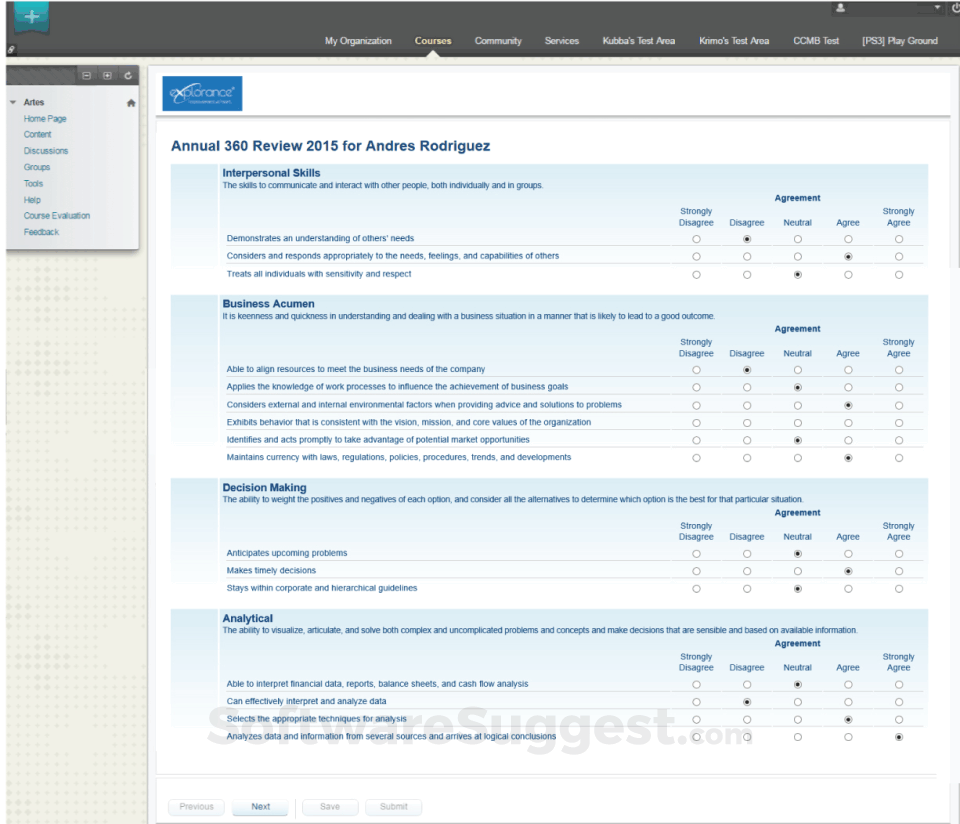Screen dimensions: 960x824
Task: Click the Interpersonal Skills section heading
Action: point(271,173)
